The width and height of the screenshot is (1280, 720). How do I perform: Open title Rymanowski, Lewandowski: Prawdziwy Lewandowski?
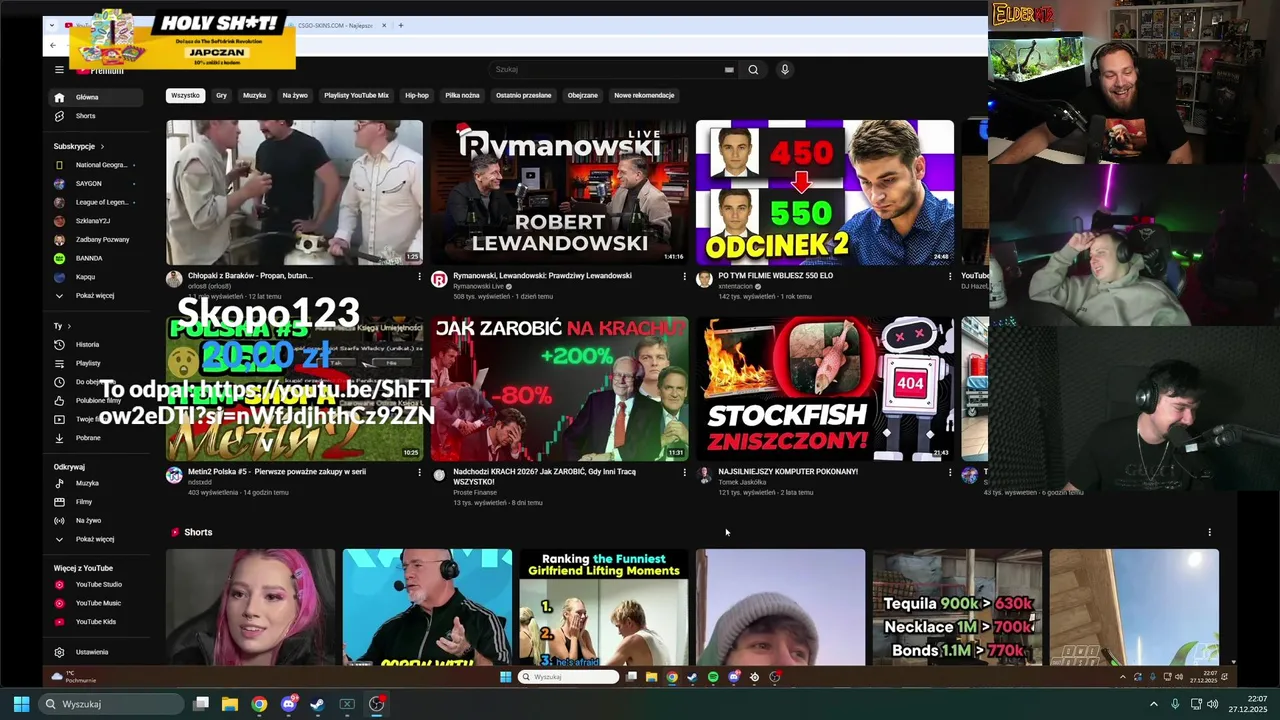coord(542,276)
